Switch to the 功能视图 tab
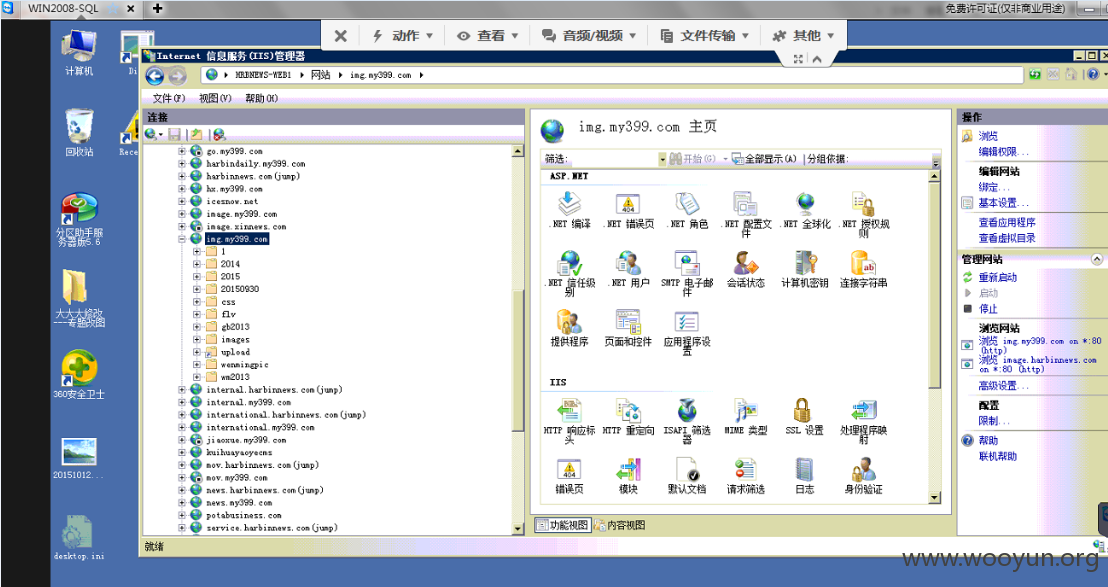This screenshot has width=1108, height=587. 562,525
